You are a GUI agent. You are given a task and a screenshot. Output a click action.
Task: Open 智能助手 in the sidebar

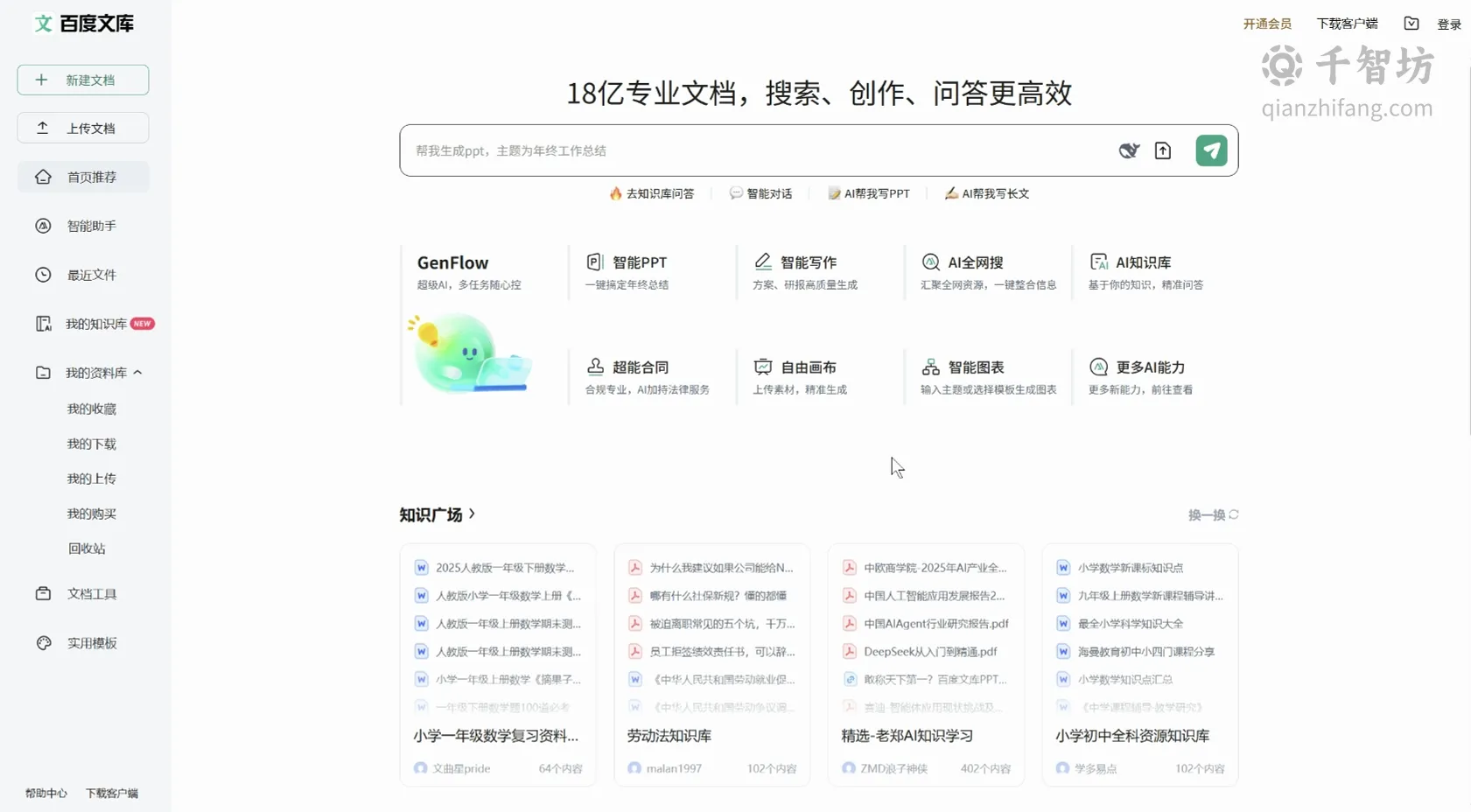[83, 226]
